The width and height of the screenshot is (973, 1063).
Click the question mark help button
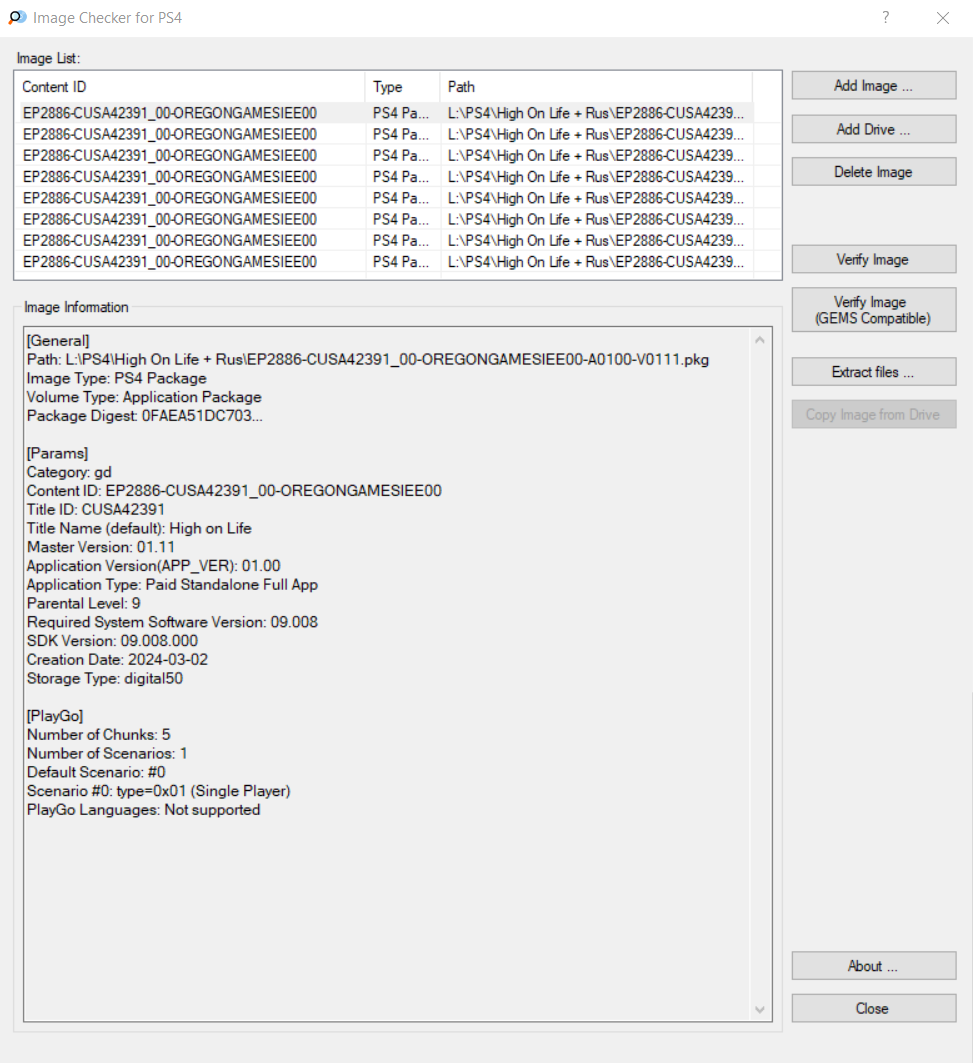pos(886,18)
